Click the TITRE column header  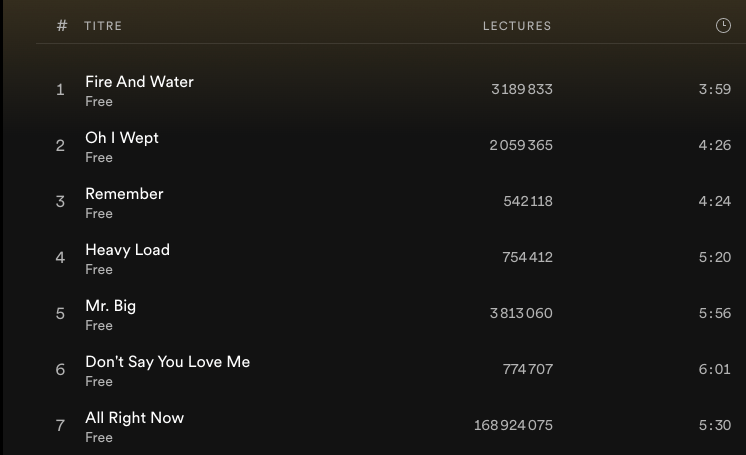click(x=103, y=26)
